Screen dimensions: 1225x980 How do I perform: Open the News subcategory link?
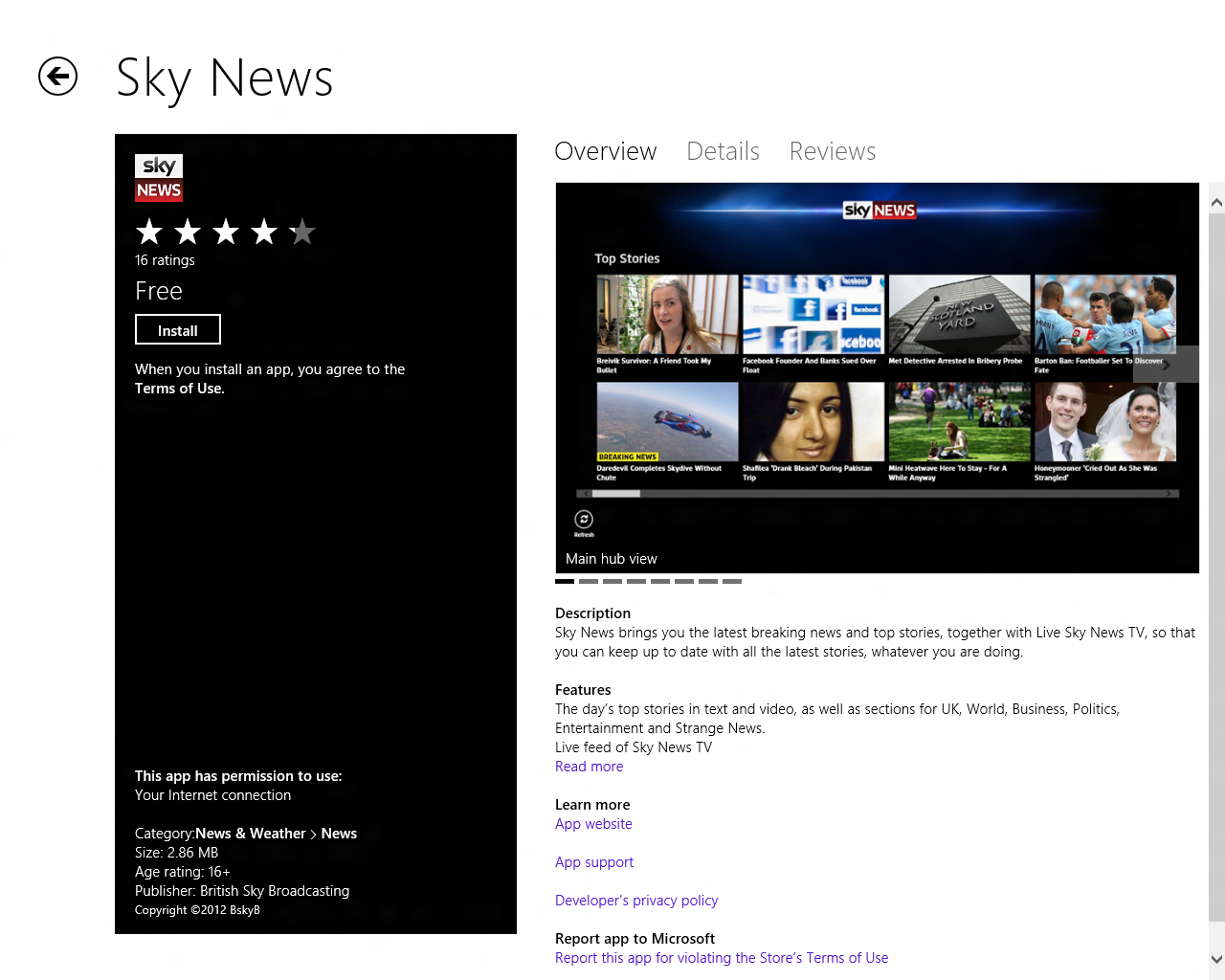[339, 834]
